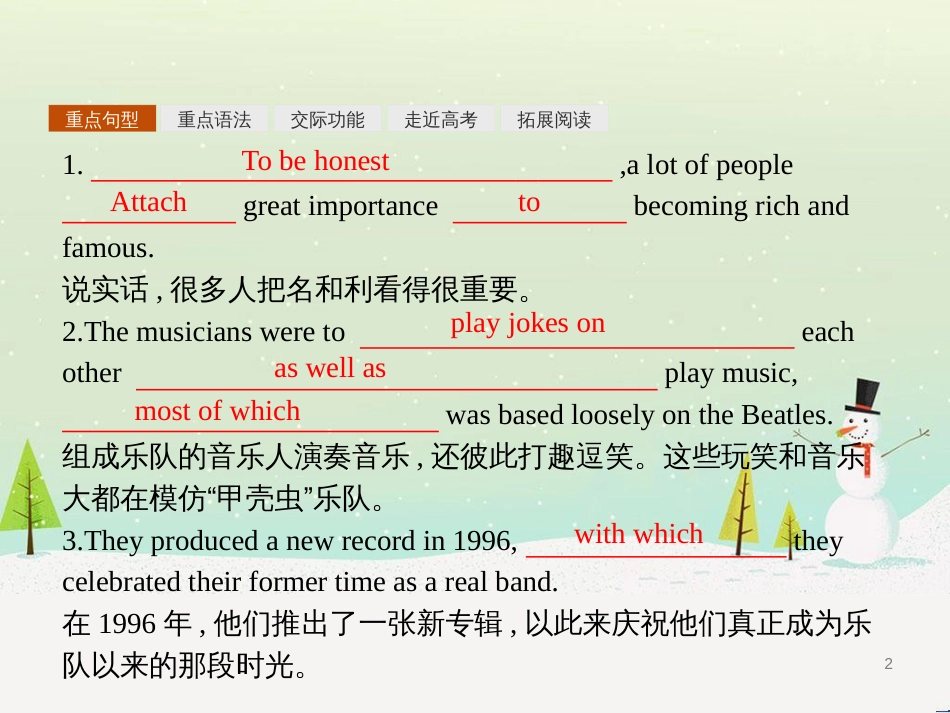Click the Chinese line starting '组成乐队的音乐人'
This screenshot has width=950, height=713.
tap(464, 456)
